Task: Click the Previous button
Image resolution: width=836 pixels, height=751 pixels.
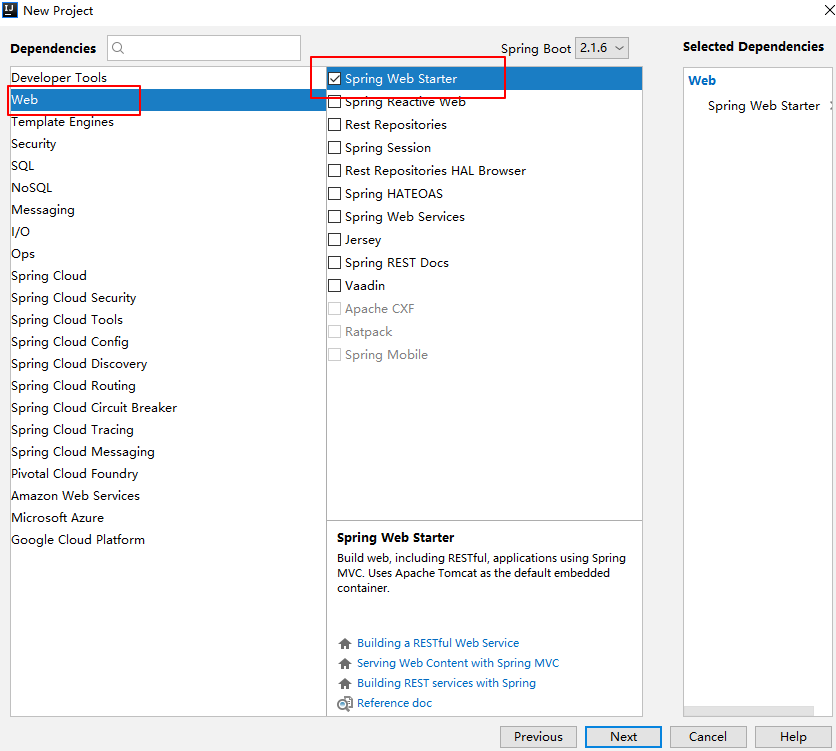Action: [538, 737]
